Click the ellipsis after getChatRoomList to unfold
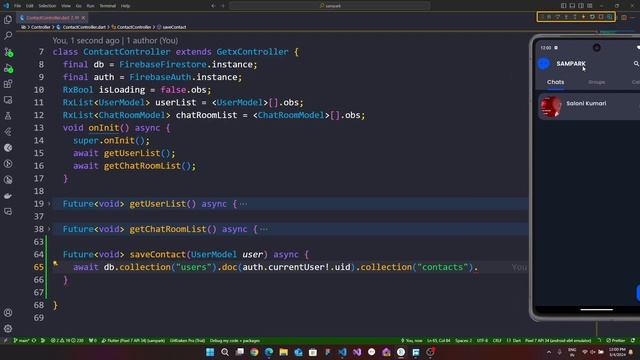Viewport: 640px width, 360px height. 264,229
